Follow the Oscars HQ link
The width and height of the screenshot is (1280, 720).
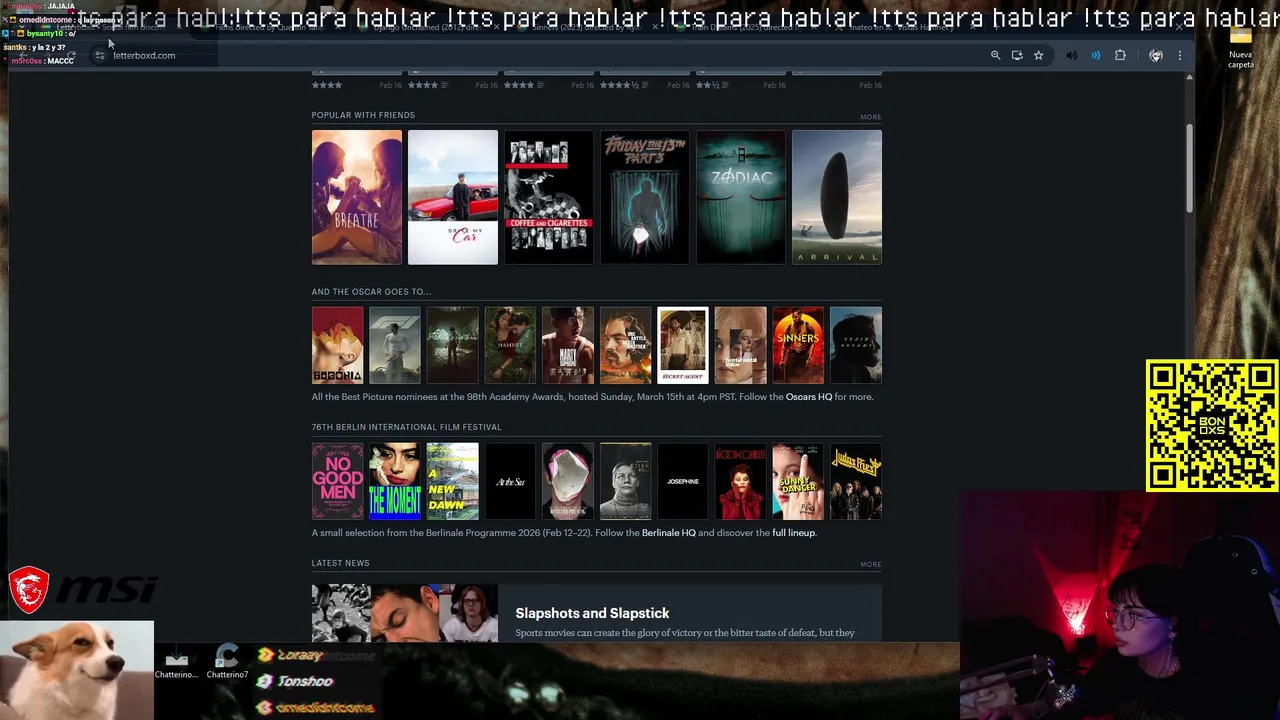808,397
